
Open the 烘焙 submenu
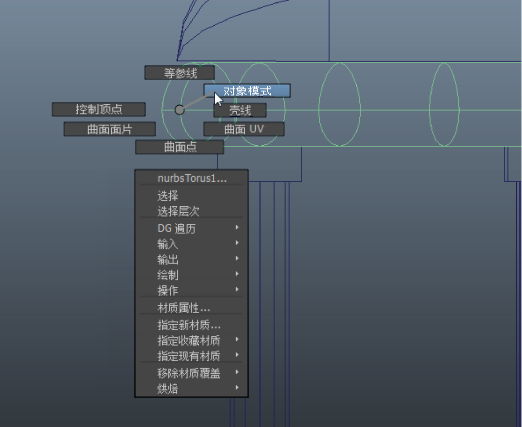click(191, 389)
